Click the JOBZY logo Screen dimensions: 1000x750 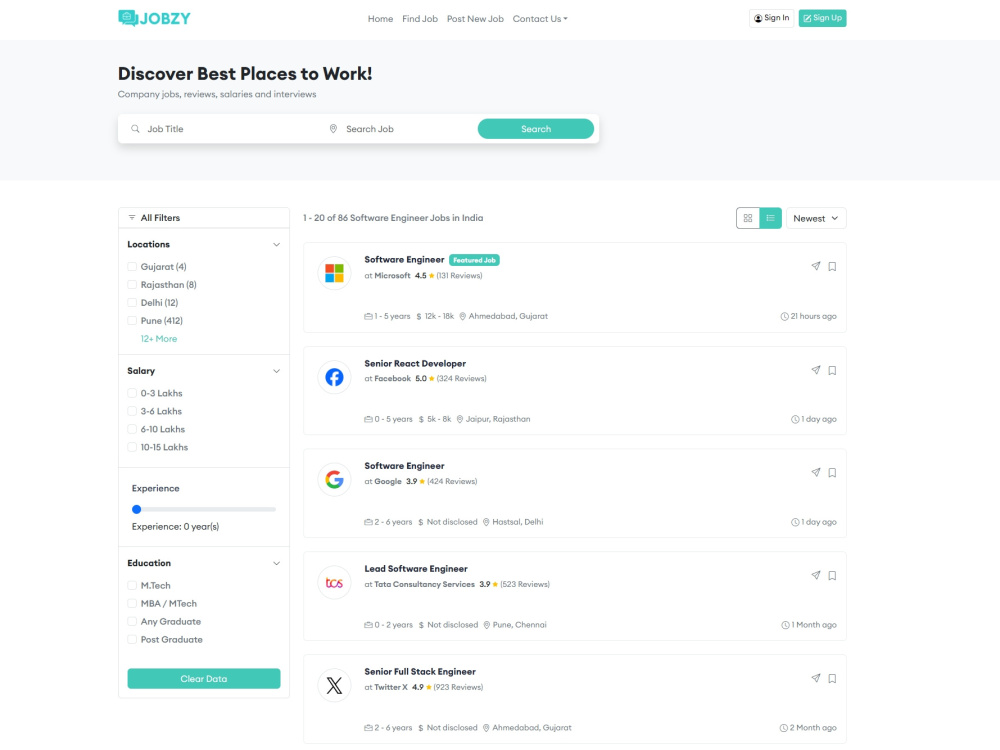point(154,18)
